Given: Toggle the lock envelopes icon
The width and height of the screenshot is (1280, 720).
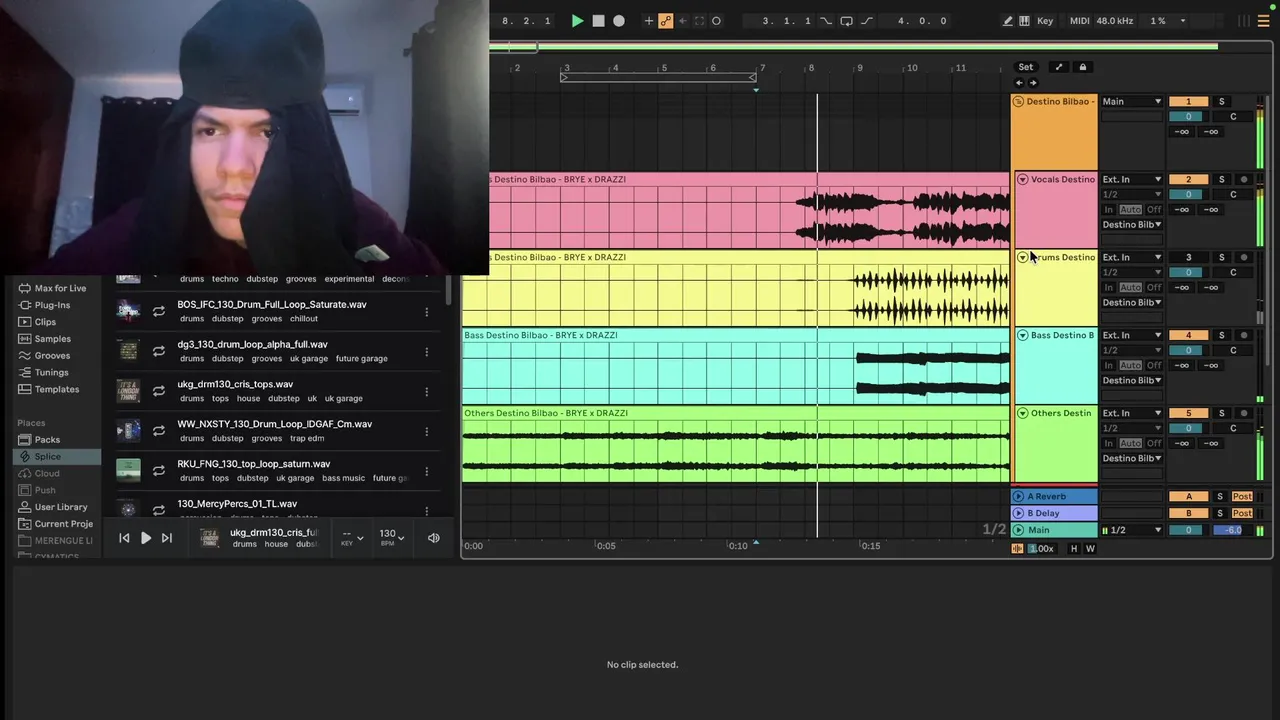Looking at the screenshot, I should tap(1082, 67).
